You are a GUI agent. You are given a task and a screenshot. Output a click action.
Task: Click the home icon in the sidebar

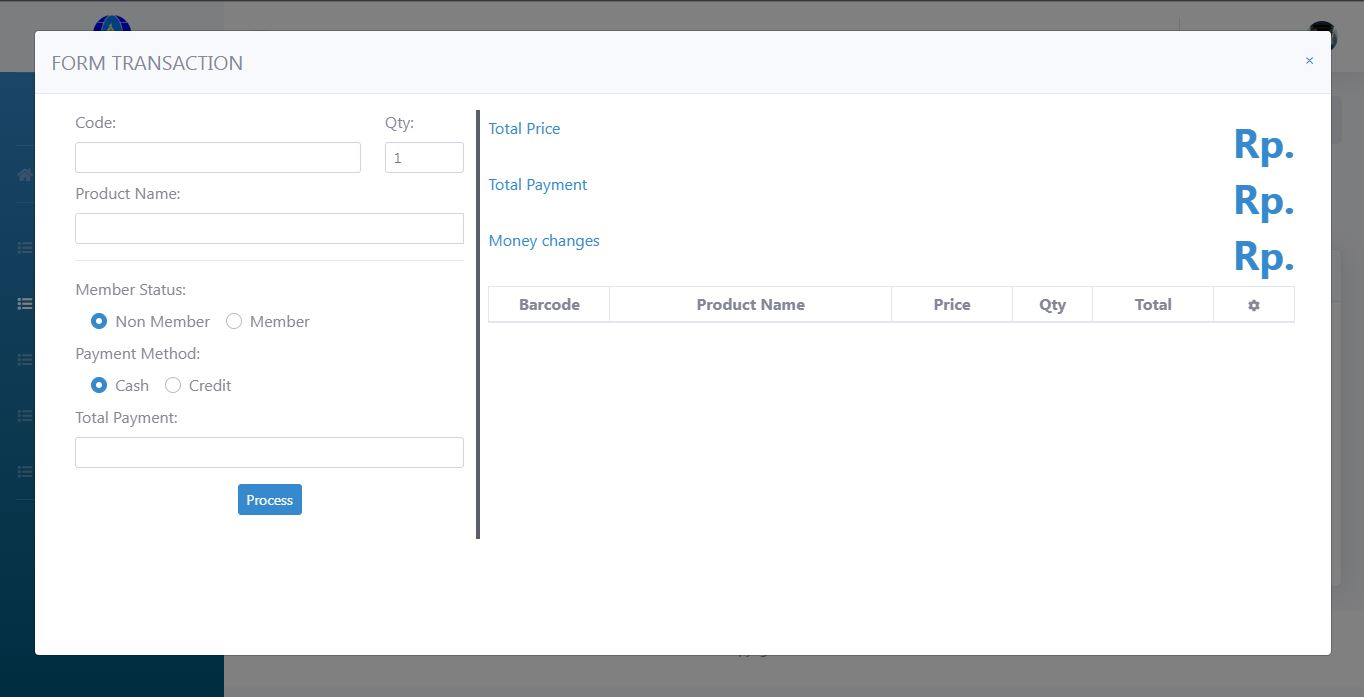24,175
